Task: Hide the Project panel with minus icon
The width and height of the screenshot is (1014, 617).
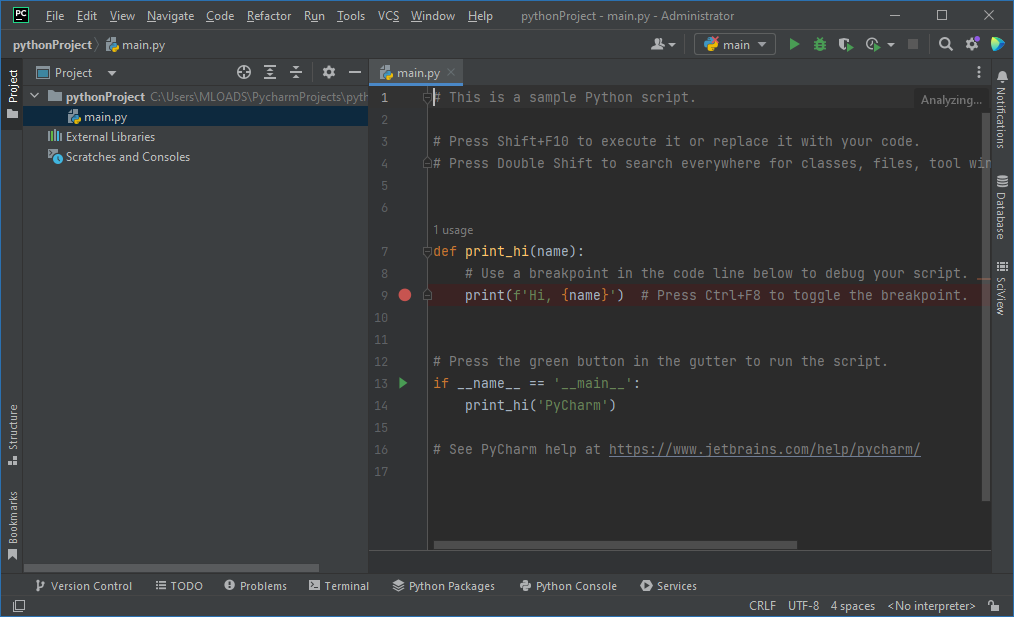Action: [354, 72]
